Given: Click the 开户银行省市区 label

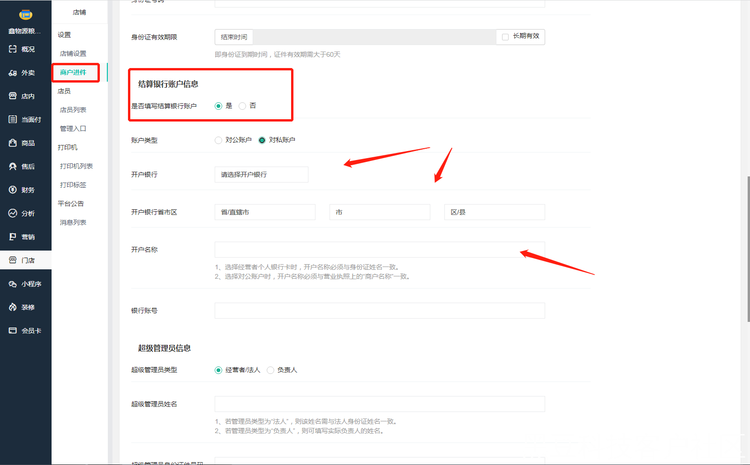Looking at the screenshot, I should (x=154, y=212).
